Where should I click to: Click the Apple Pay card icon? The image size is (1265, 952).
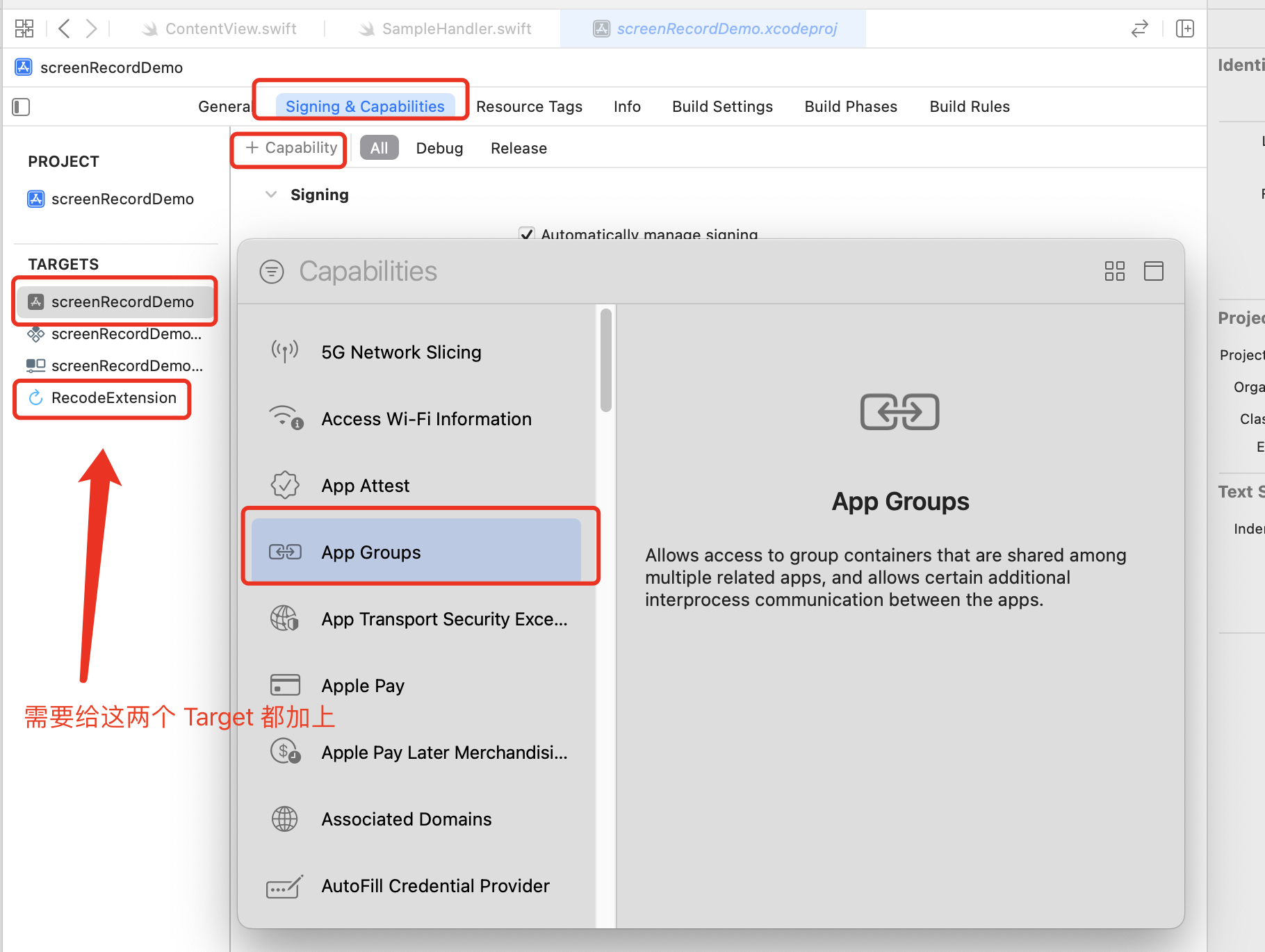point(285,685)
